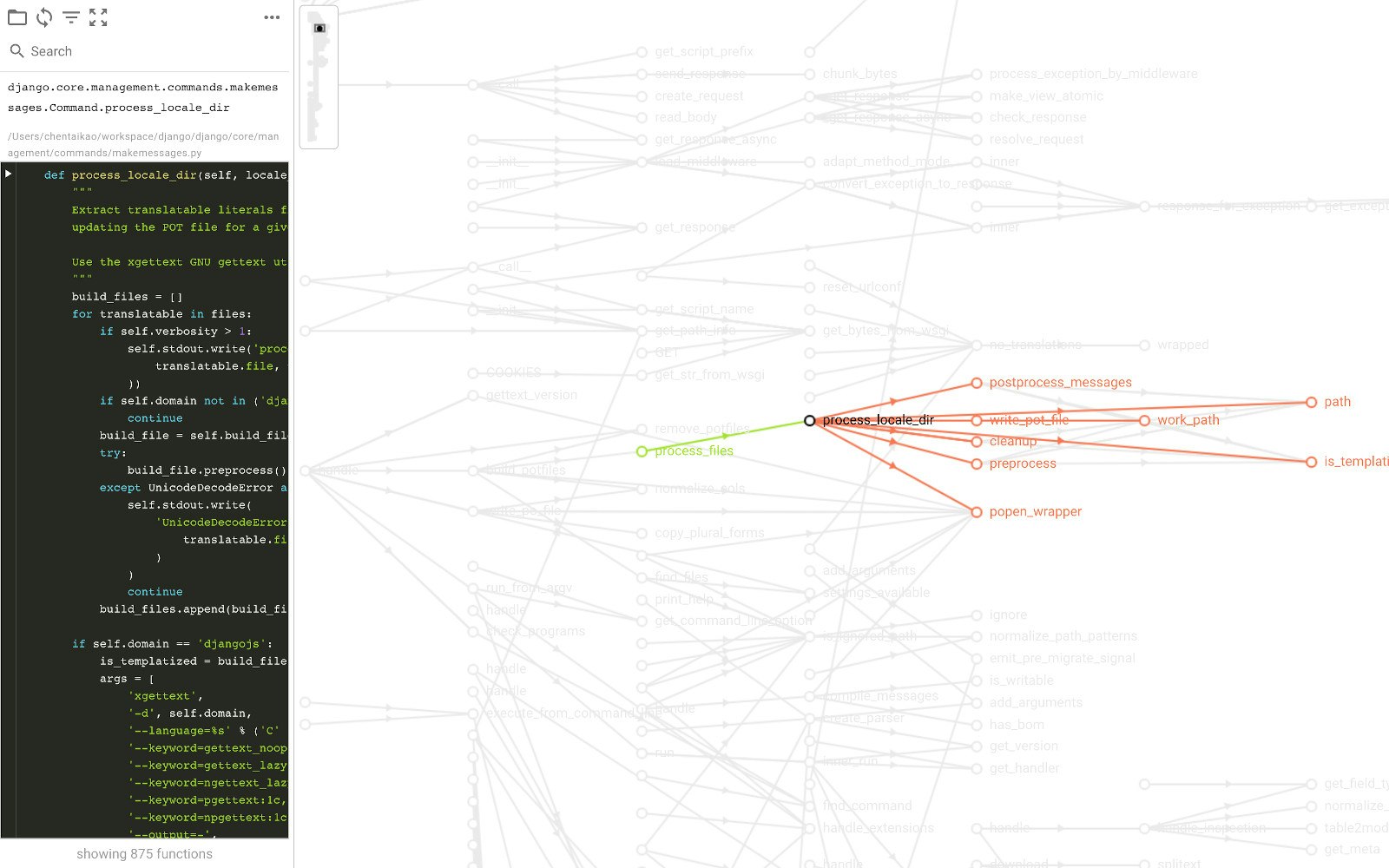
Task: Toggle expansion of the popen_wrapper node
Action: (978, 512)
